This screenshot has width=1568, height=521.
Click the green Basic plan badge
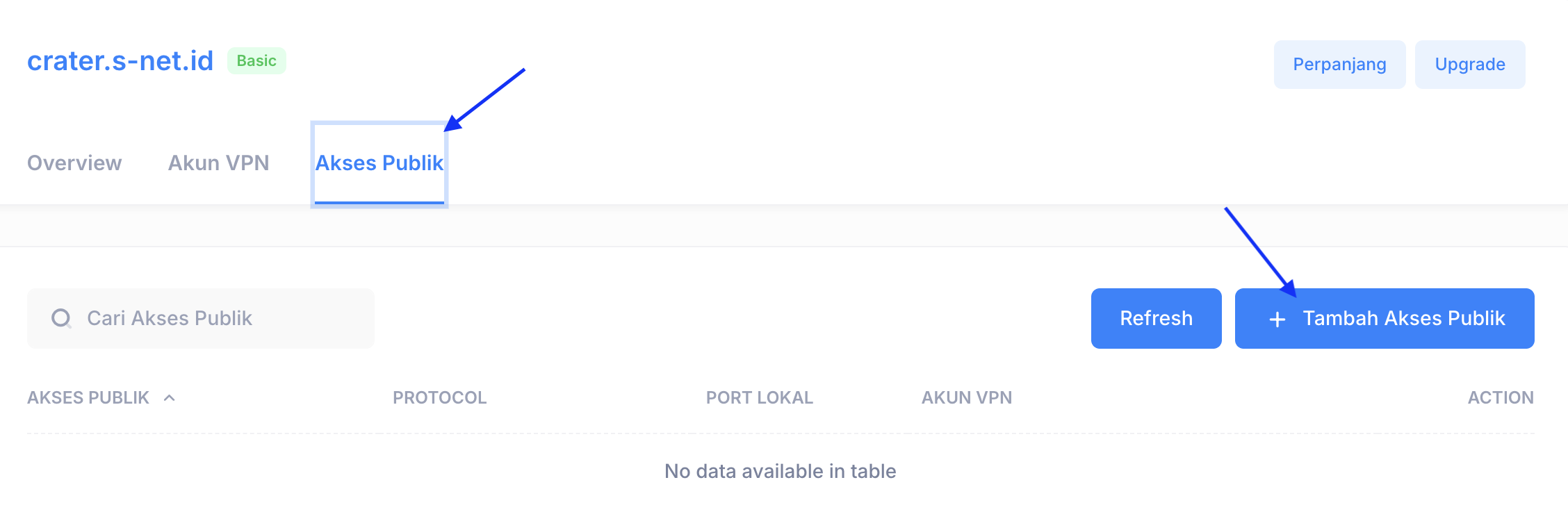pyautogui.click(x=256, y=60)
